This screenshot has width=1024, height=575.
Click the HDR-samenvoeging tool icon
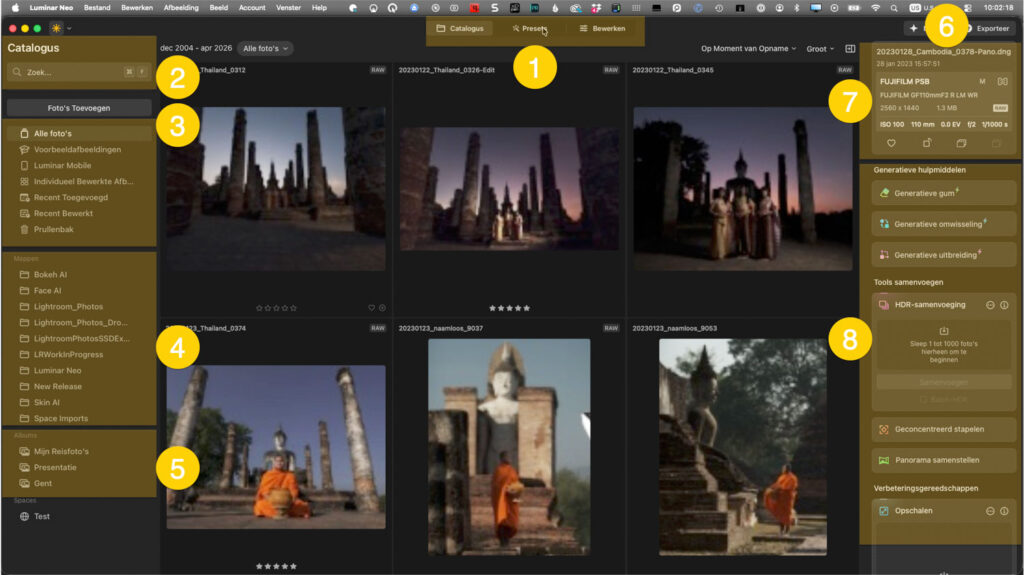[x=884, y=305]
